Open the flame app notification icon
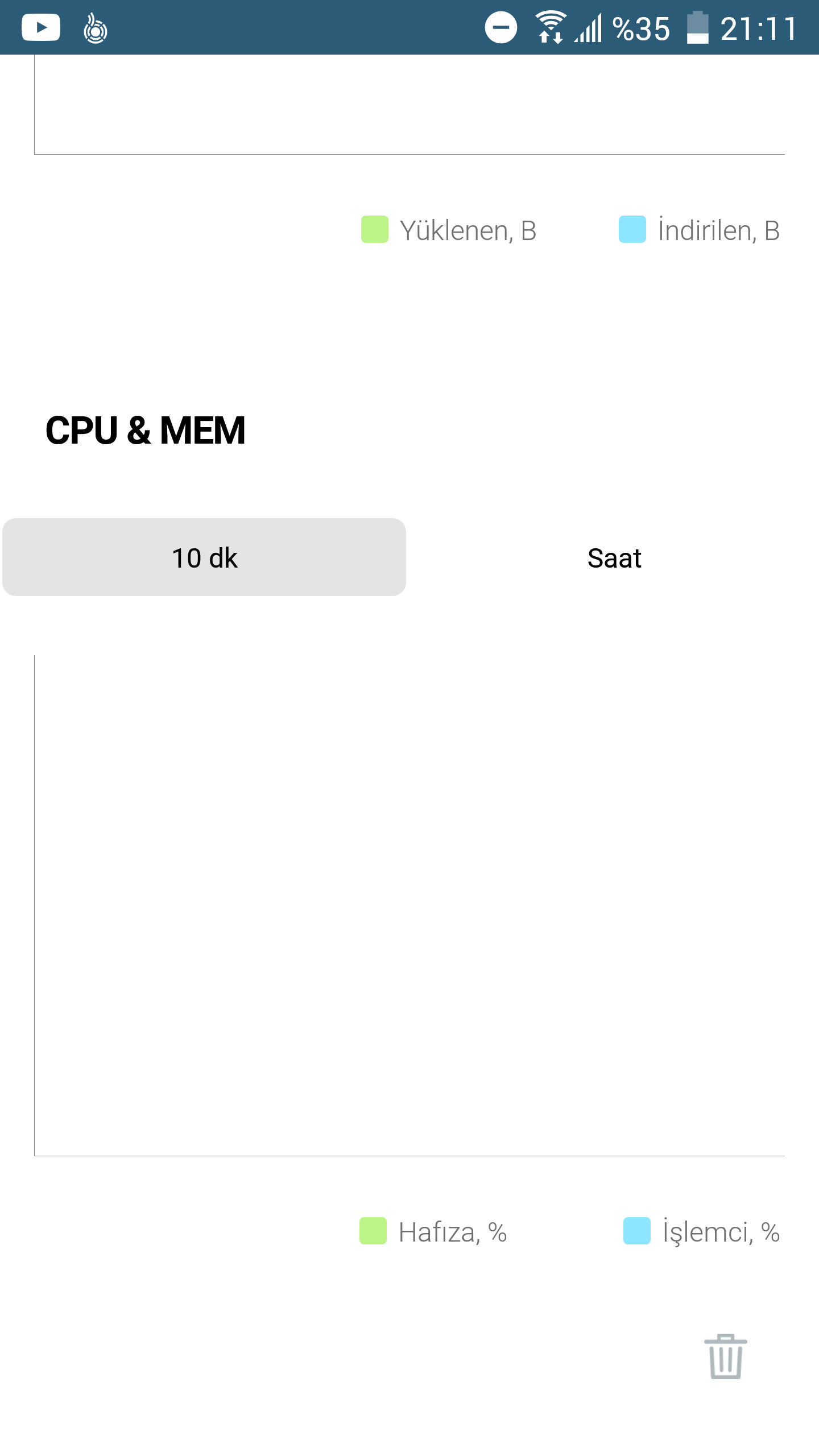The image size is (819, 1456). coord(95,28)
